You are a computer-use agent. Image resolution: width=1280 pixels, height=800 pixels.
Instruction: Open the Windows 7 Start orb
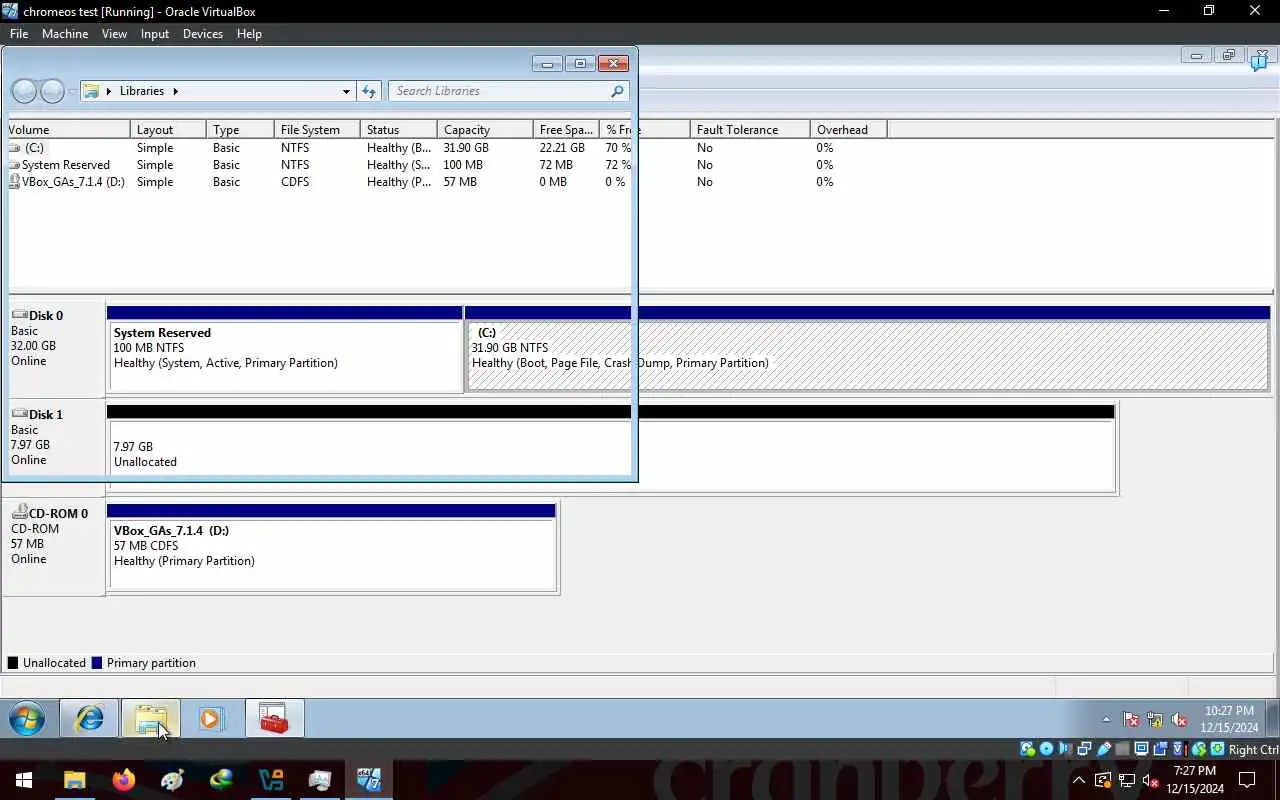click(27, 718)
